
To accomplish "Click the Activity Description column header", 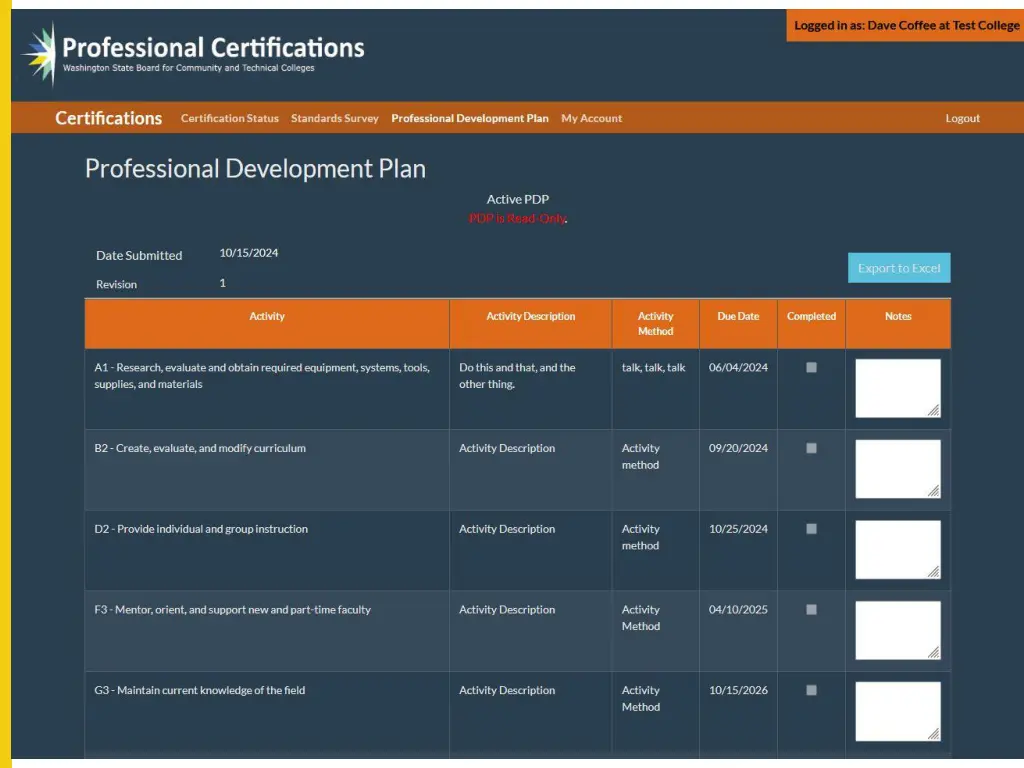I will click(530, 323).
